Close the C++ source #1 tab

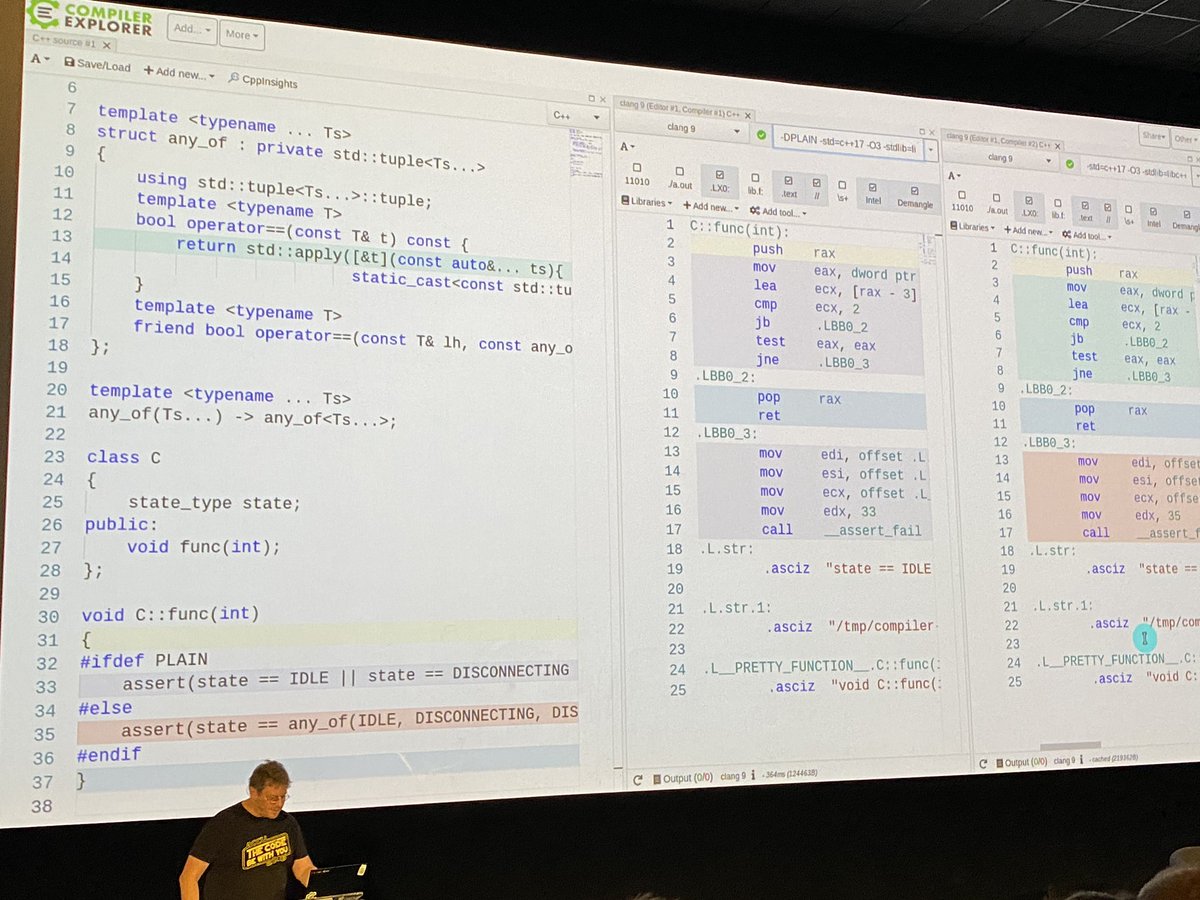[107, 44]
